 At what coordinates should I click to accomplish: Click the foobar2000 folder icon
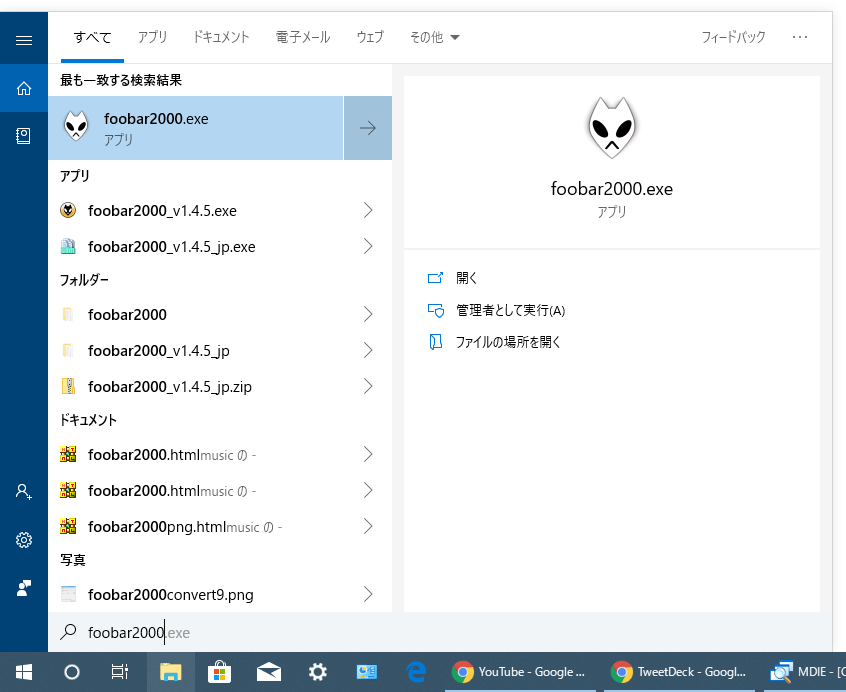[68, 314]
